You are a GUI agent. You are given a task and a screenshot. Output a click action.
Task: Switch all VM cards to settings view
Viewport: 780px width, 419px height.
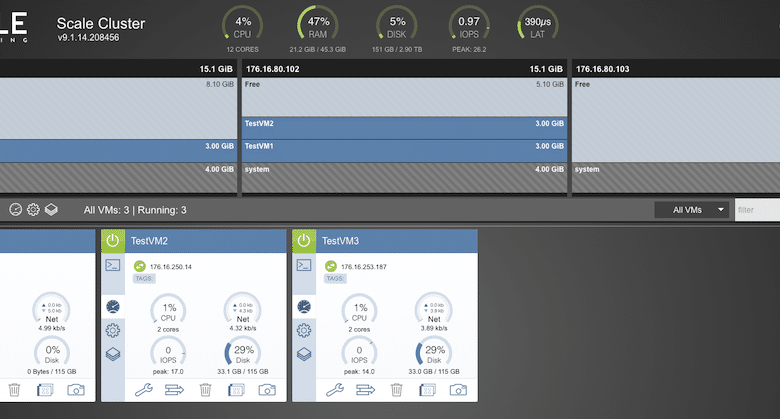[x=33, y=210]
